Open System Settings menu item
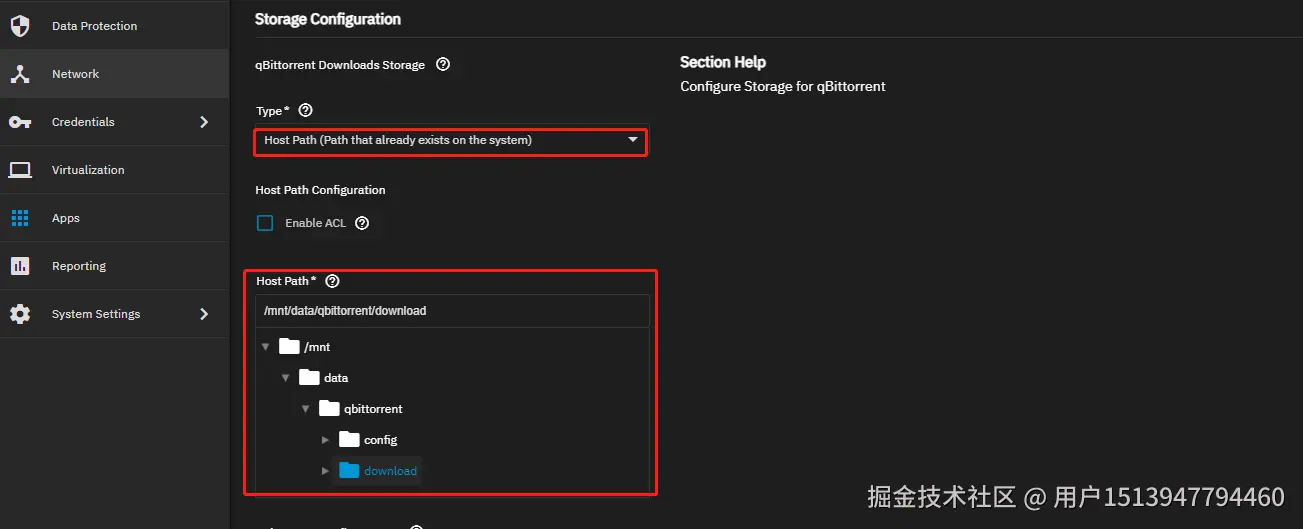 point(114,314)
